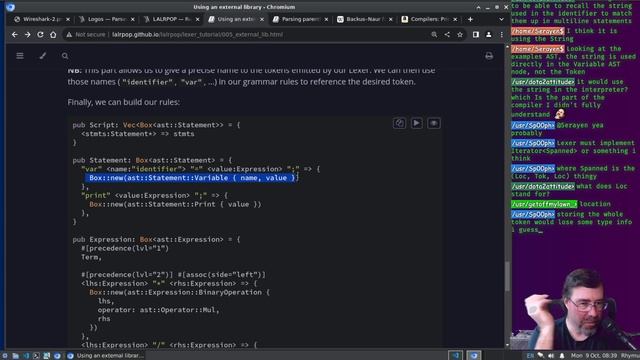Click the highlighted Box::new Variable code line
The image size is (640, 360).
click(192, 178)
